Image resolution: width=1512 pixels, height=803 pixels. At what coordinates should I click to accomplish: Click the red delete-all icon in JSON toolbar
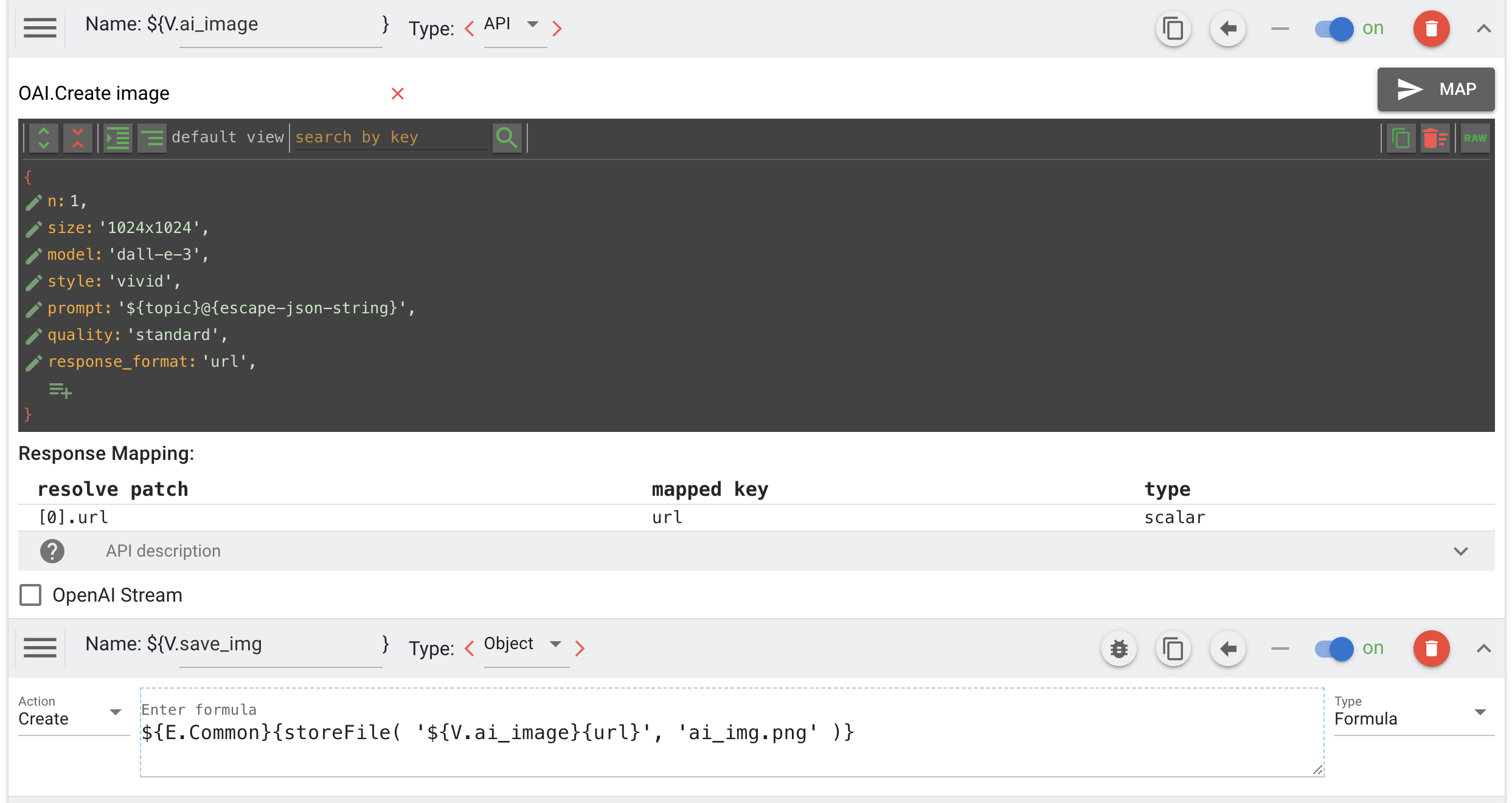(x=1435, y=138)
